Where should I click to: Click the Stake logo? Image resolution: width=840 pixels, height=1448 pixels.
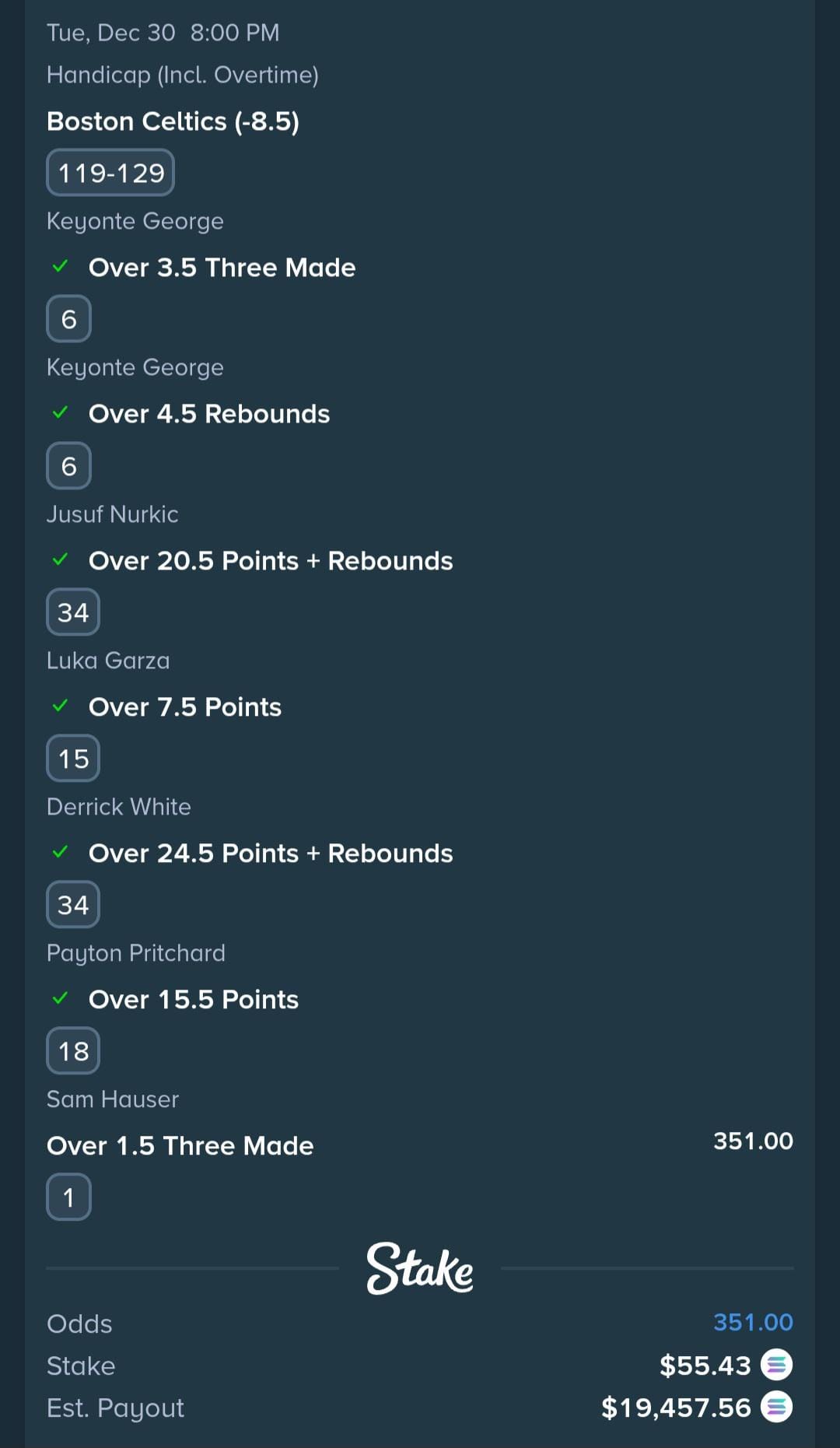click(x=419, y=1268)
